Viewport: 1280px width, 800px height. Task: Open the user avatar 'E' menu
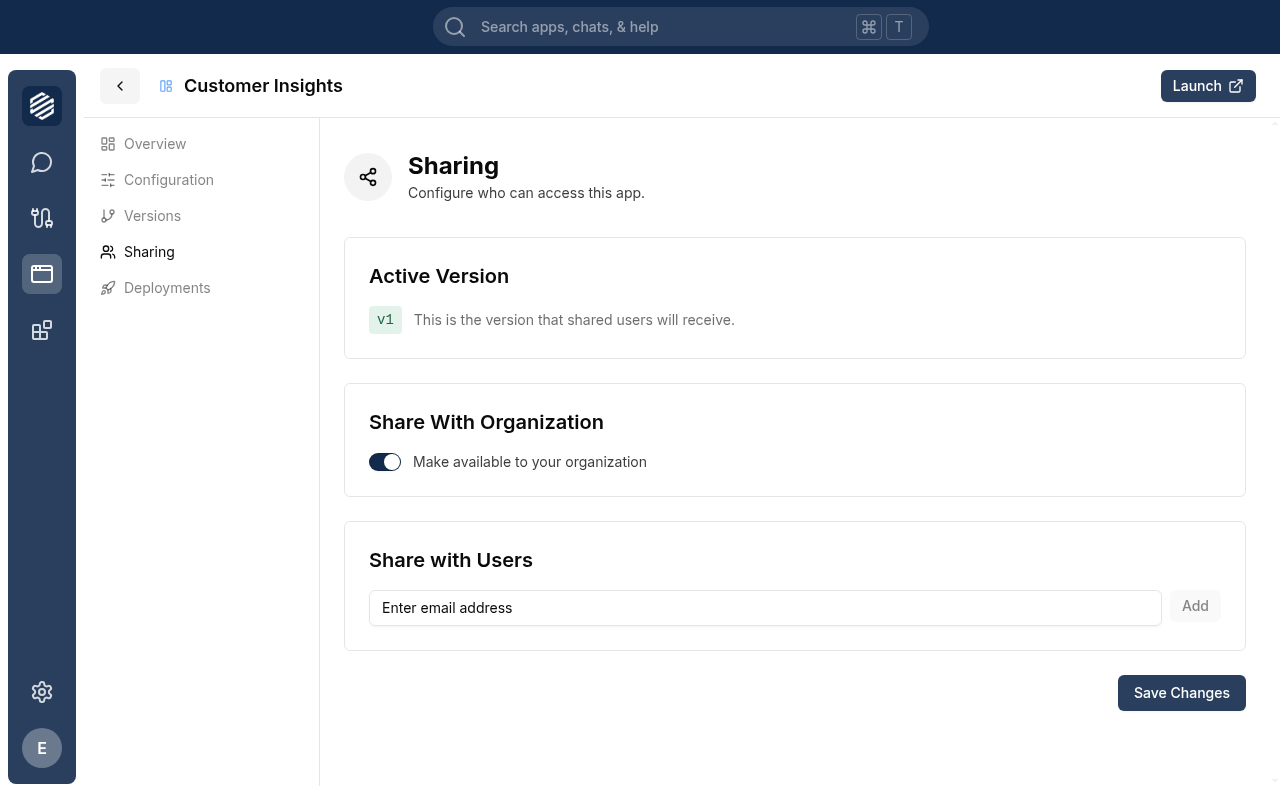click(42, 748)
